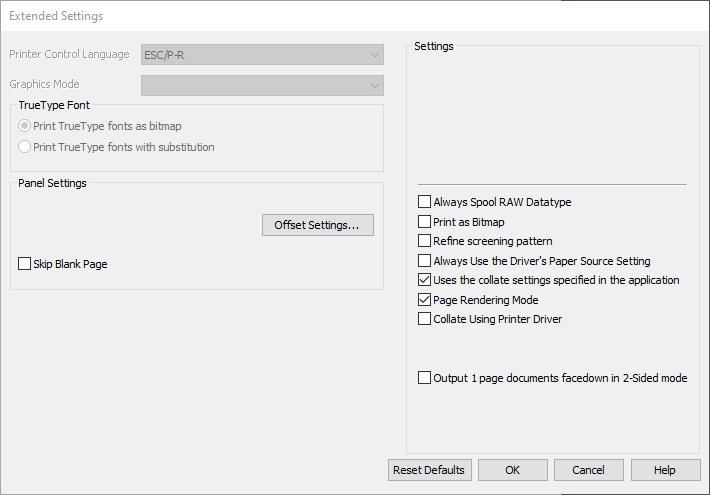The height and width of the screenshot is (495, 710).
Task: Expand the Graphics Mode combo box
Action: coord(262,85)
